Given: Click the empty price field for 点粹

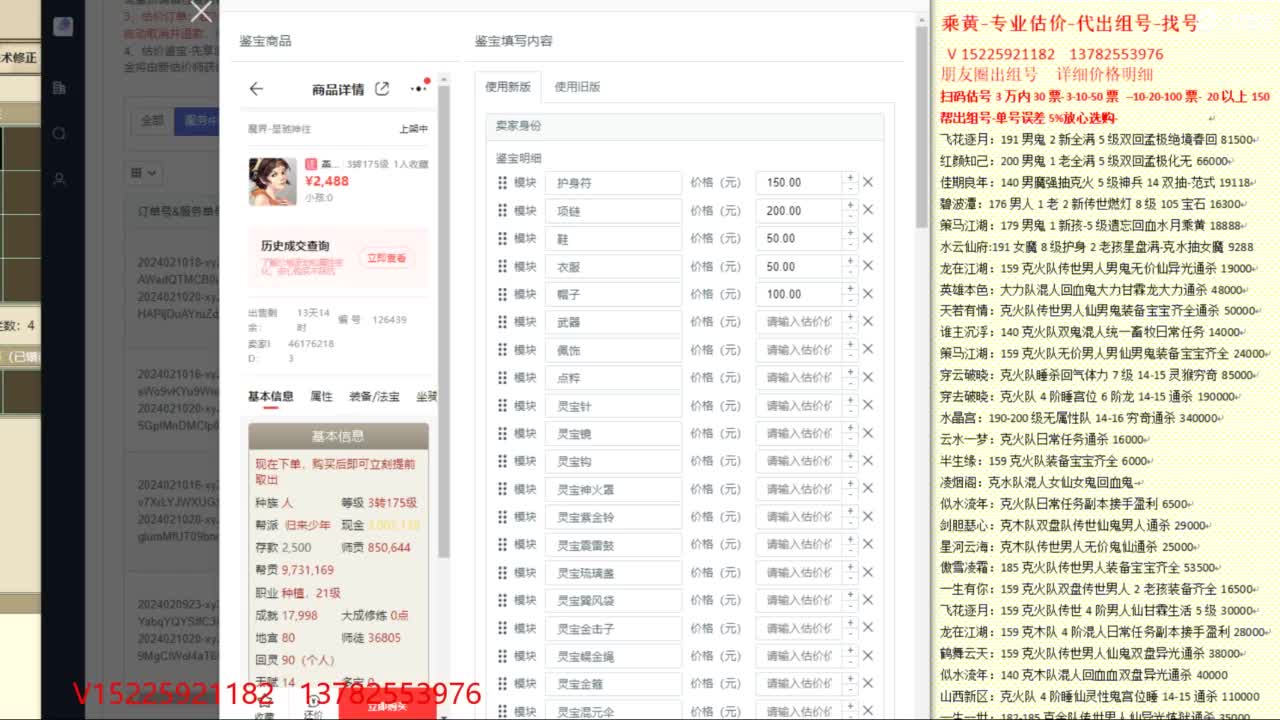Looking at the screenshot, I should 800,378.
